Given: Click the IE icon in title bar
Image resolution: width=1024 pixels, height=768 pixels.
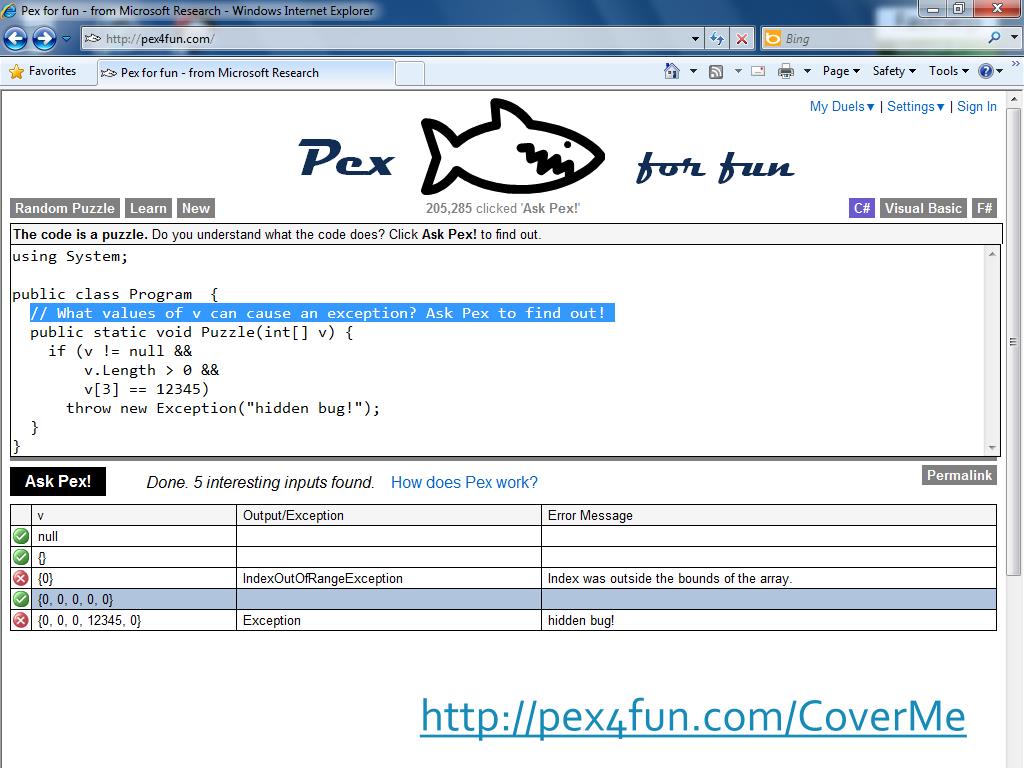Looking at the screenshot, I should [x=9, y=10].
